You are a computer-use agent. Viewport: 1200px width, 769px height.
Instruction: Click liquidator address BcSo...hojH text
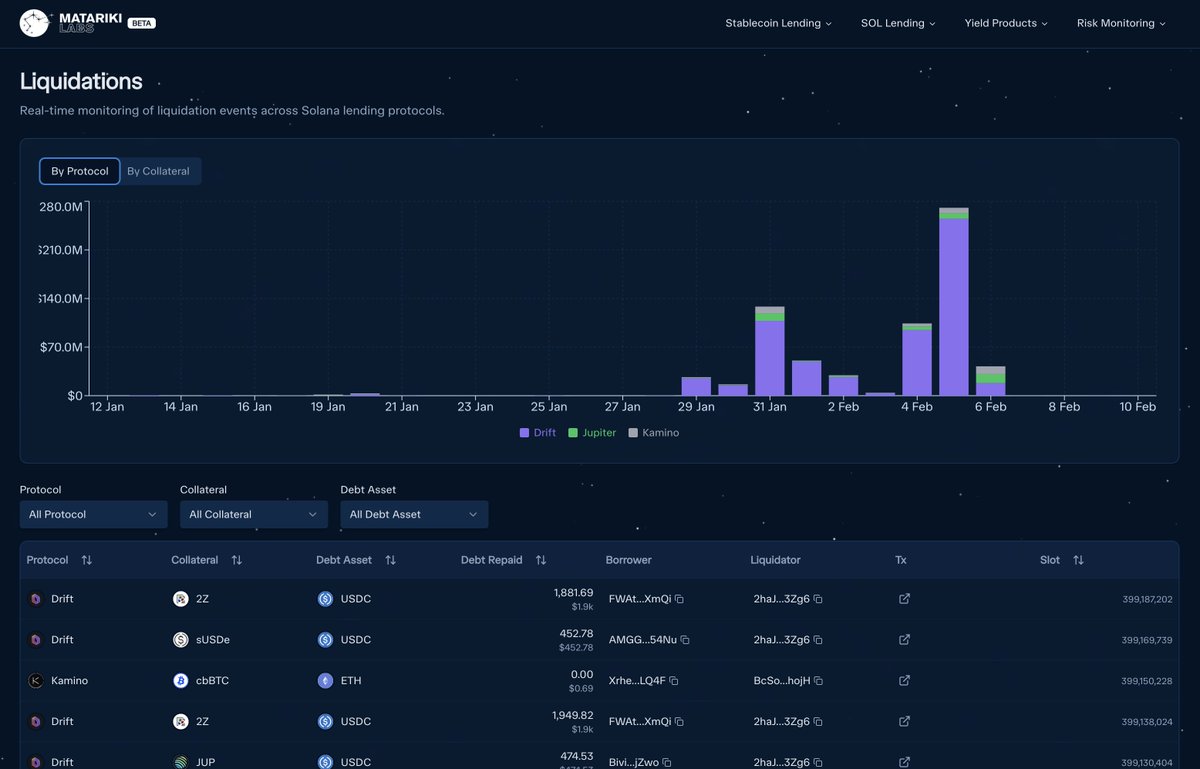[x=781, y=681]
